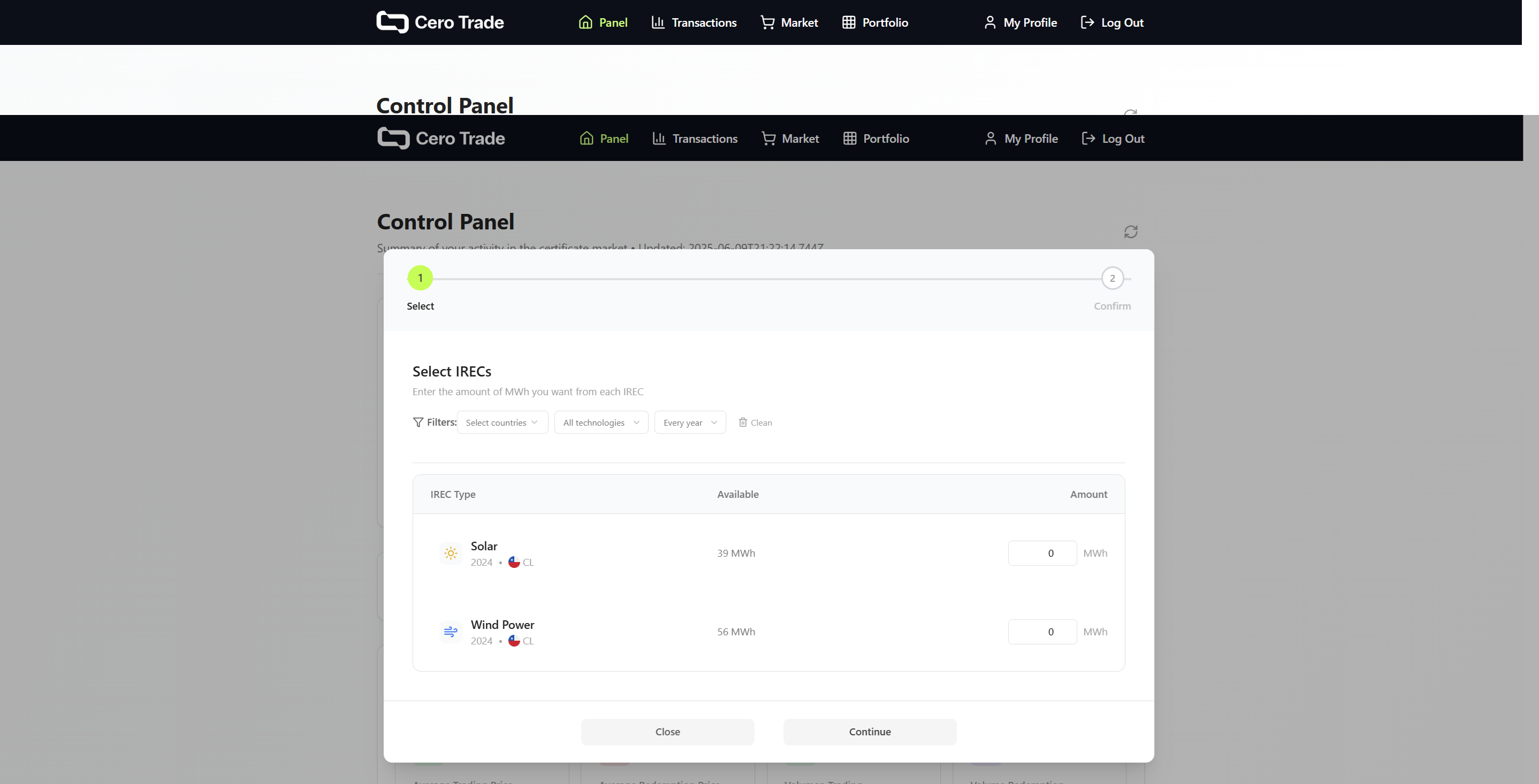The image size is (1539, 784).
Task: Click the Close button in dialog
Action: click(x=667, y=732)
